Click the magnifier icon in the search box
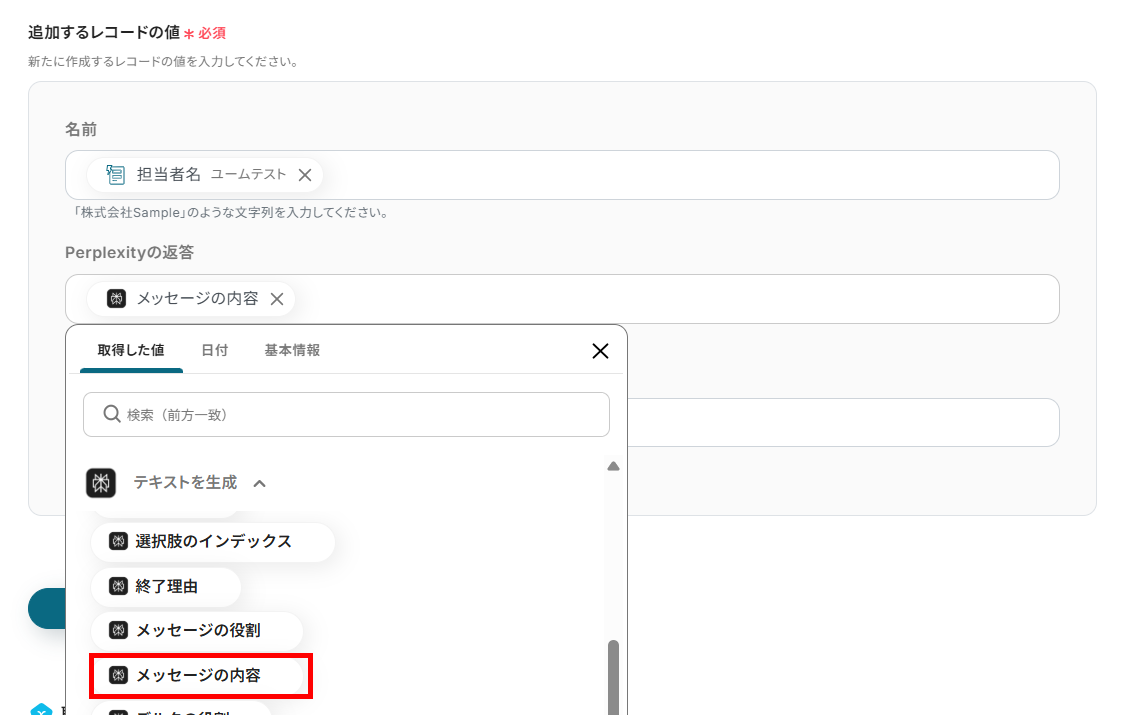 [x=112, y=414]
